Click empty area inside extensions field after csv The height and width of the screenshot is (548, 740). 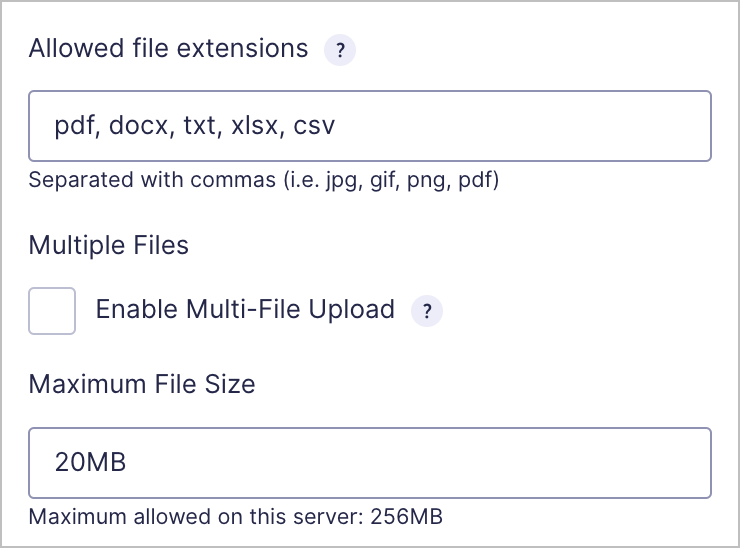click(519, 126)
